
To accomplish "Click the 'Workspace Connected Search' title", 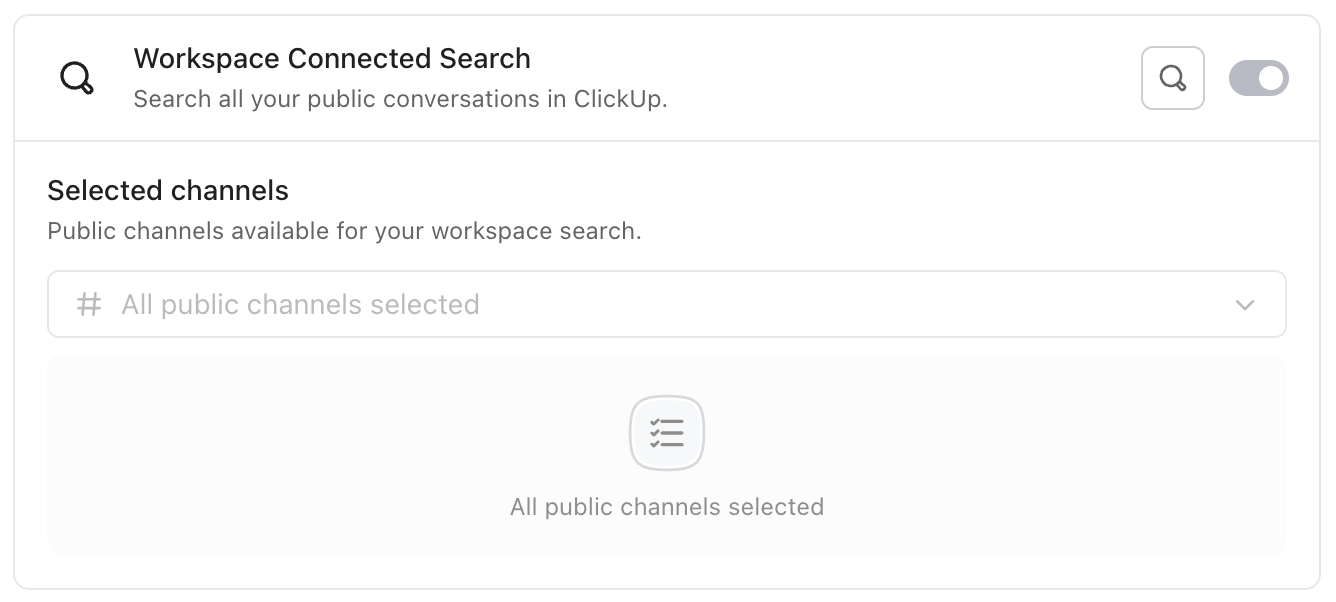I will tap(332, 59).
